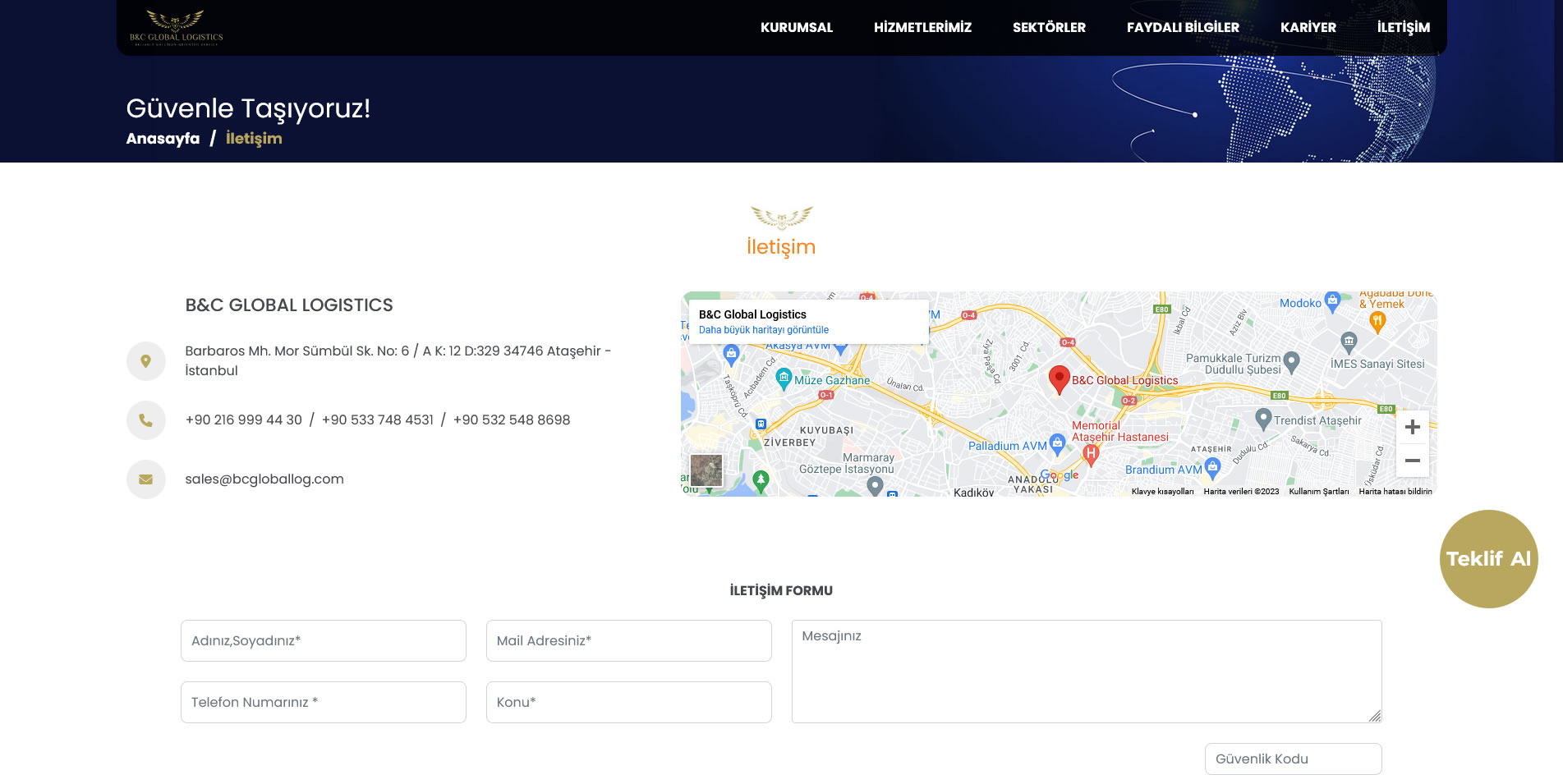This screenshot has height=784, width=1563.
Task: Click the phone icon beside phone numbers
Action: (146, 420)
